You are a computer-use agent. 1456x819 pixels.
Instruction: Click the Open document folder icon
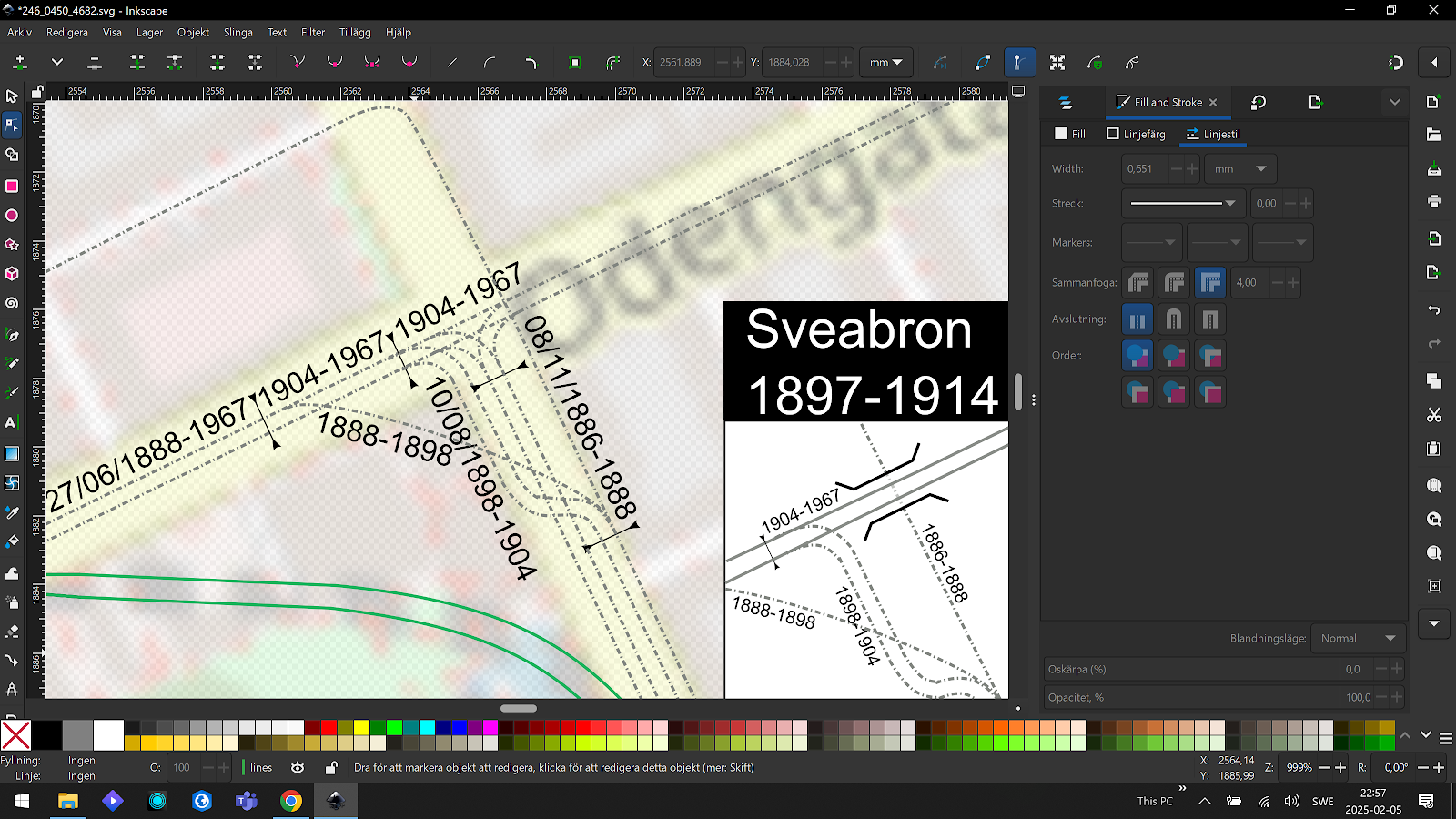(1434, 135)
